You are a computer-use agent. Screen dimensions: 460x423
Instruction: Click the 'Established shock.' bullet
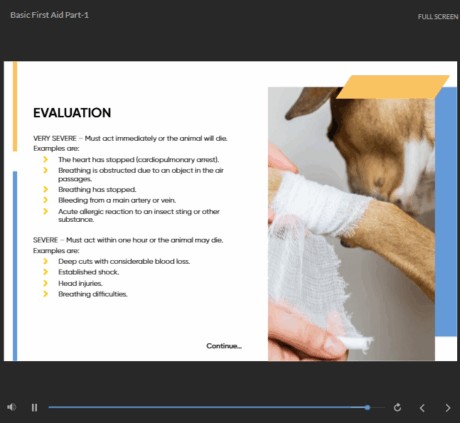(x=89, y=272)
